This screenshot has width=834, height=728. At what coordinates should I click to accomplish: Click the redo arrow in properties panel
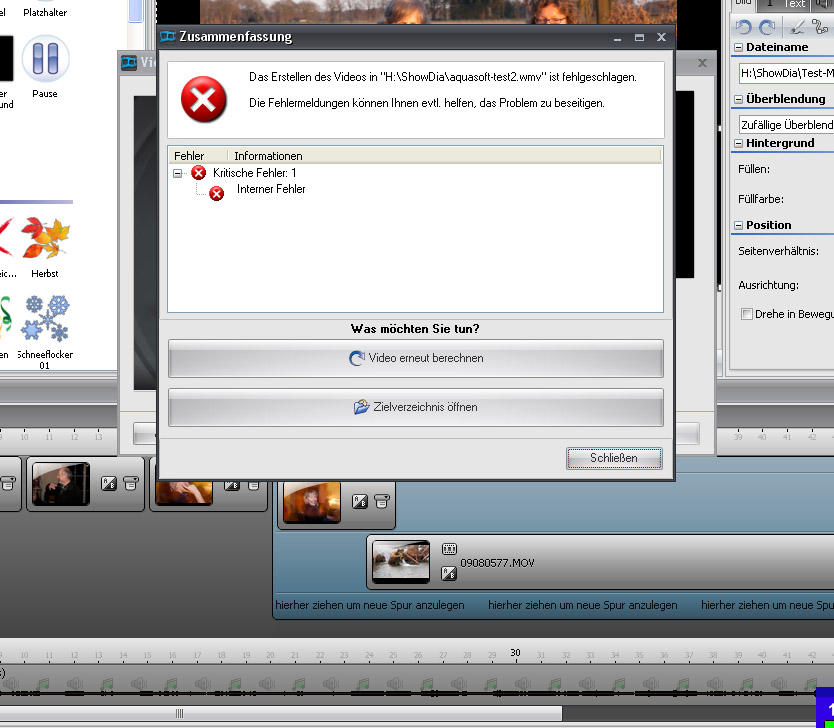point(767,27)
